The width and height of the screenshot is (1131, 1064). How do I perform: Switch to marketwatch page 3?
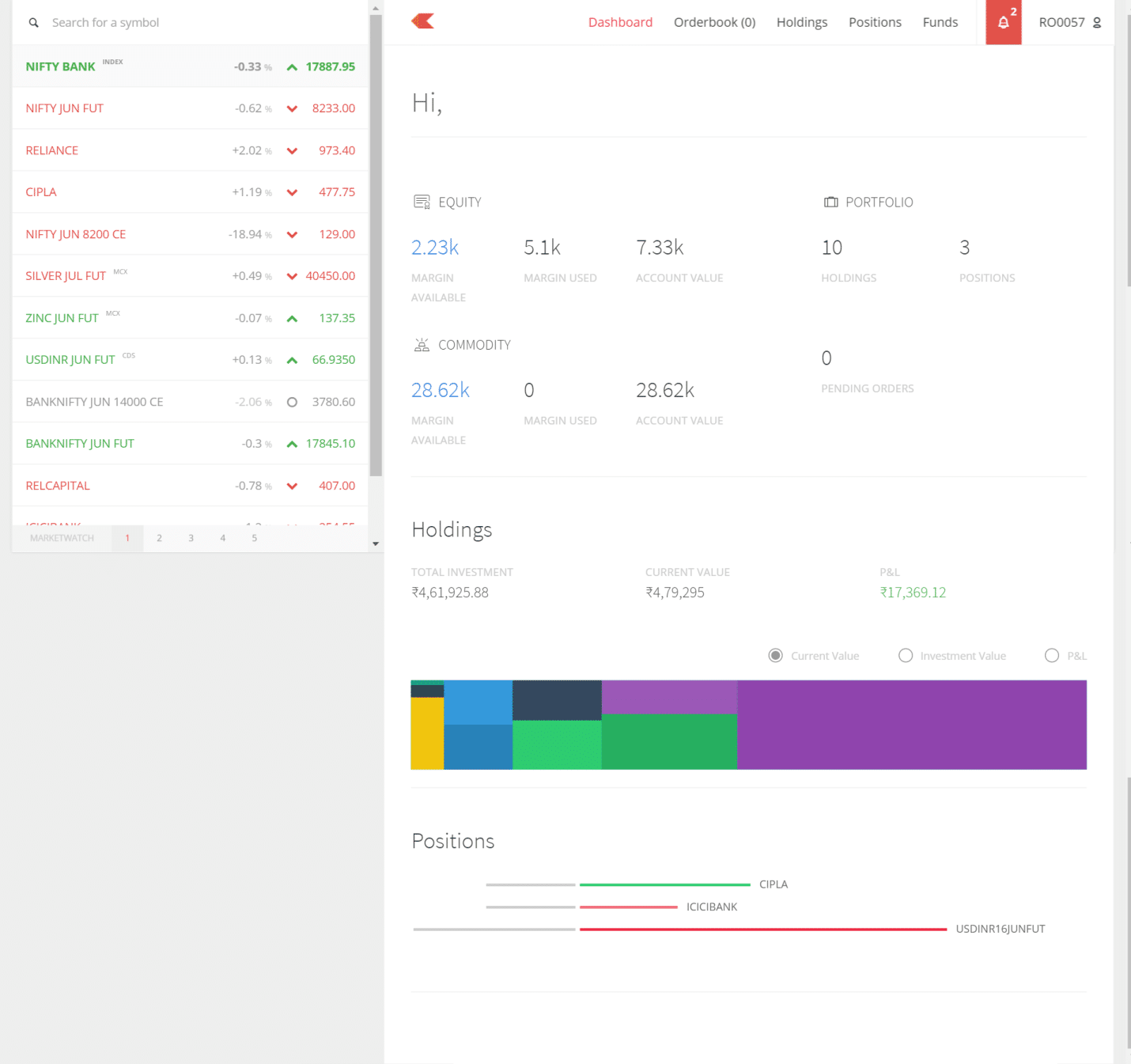[191, 538]
